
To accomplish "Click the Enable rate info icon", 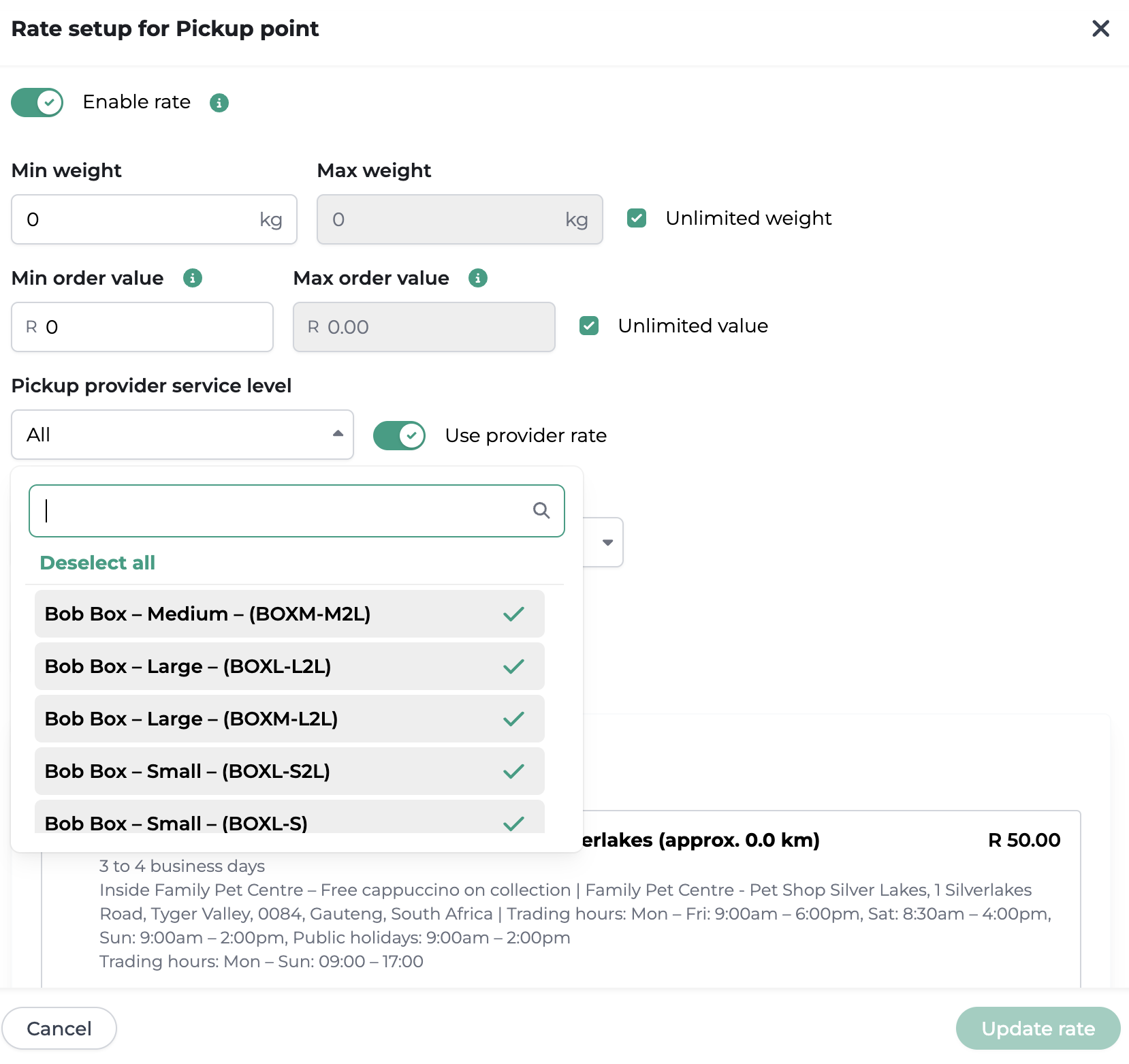I will [219, 103].
